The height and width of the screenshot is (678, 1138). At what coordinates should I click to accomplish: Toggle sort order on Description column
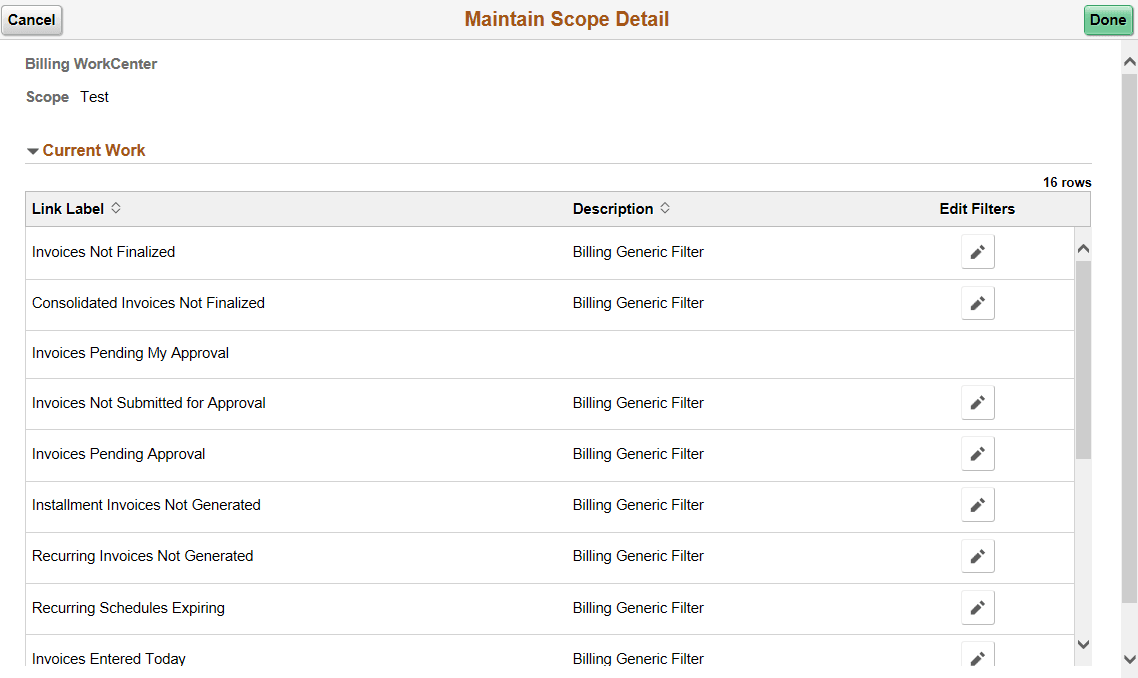point(664,208)
